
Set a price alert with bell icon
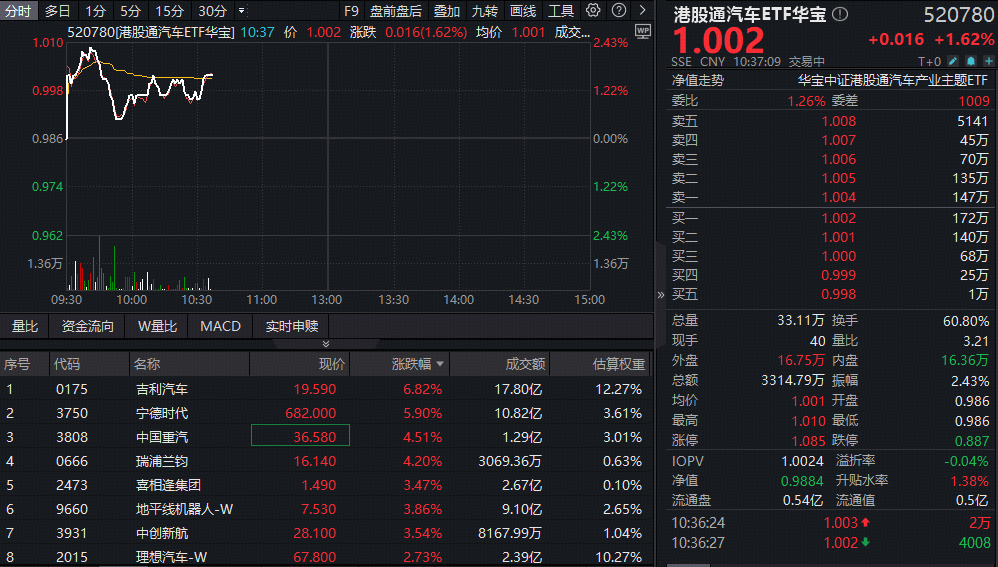(x=971, y=61)
